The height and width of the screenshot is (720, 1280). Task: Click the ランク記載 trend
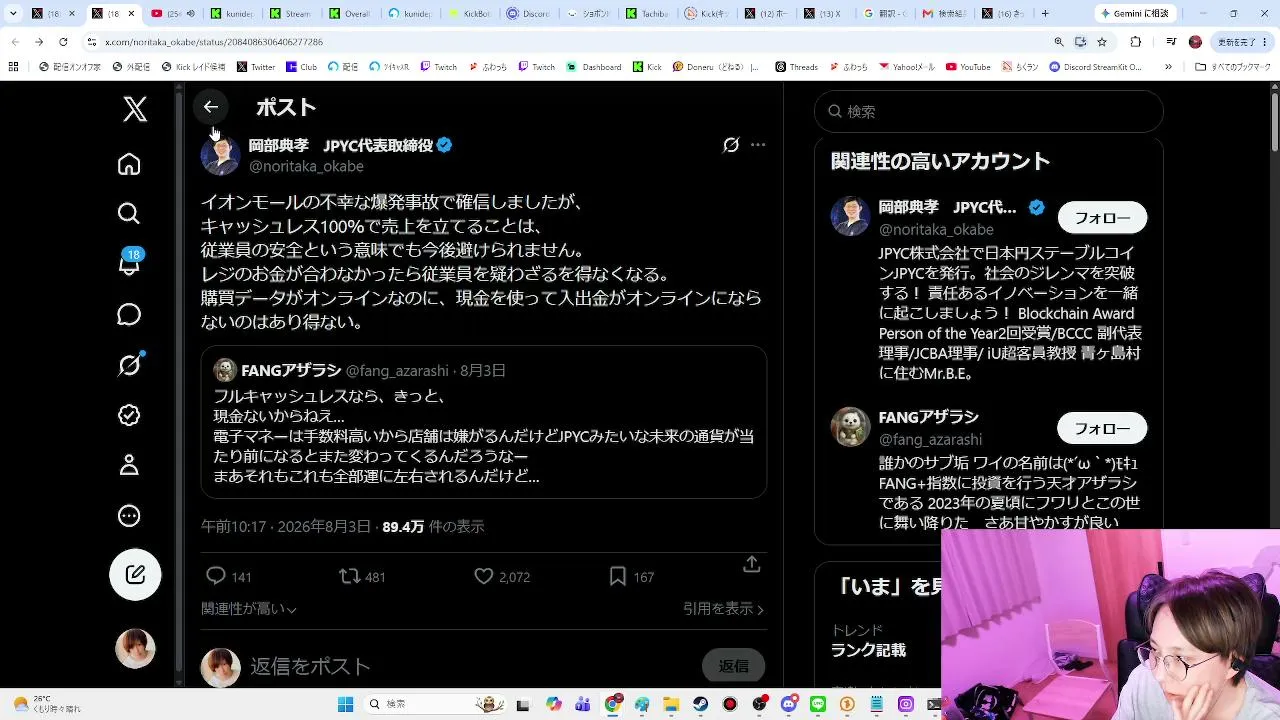pyautogui.click(x=868, y=650)
